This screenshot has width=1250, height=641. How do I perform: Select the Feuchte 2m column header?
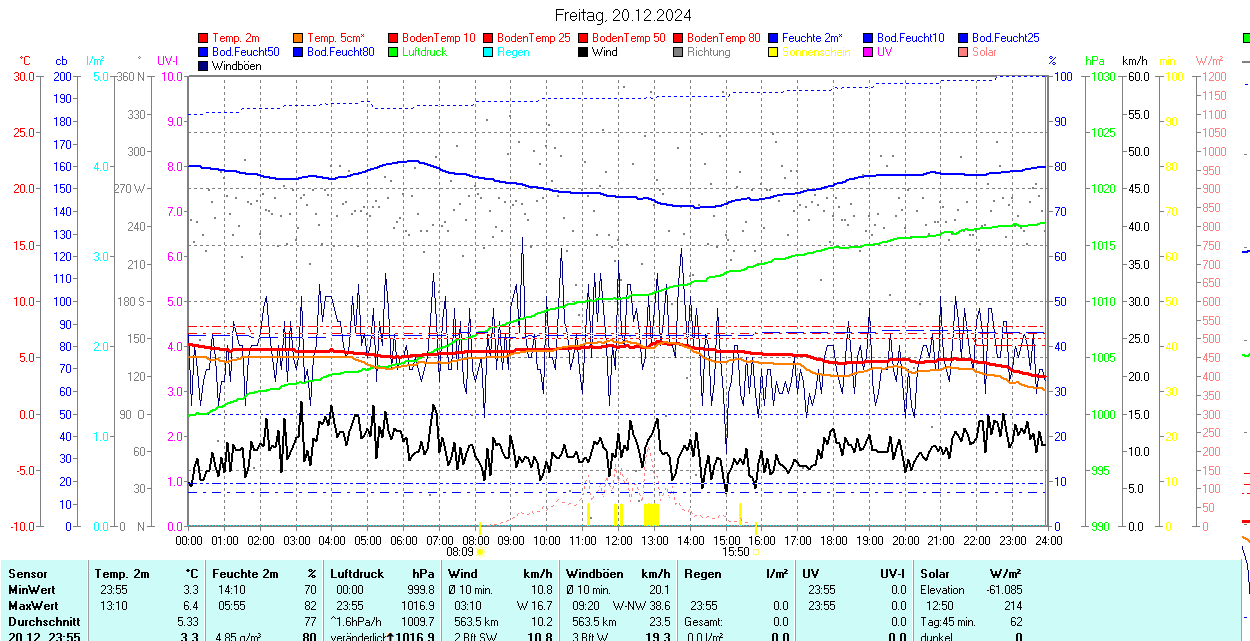(x=245, y=574)
